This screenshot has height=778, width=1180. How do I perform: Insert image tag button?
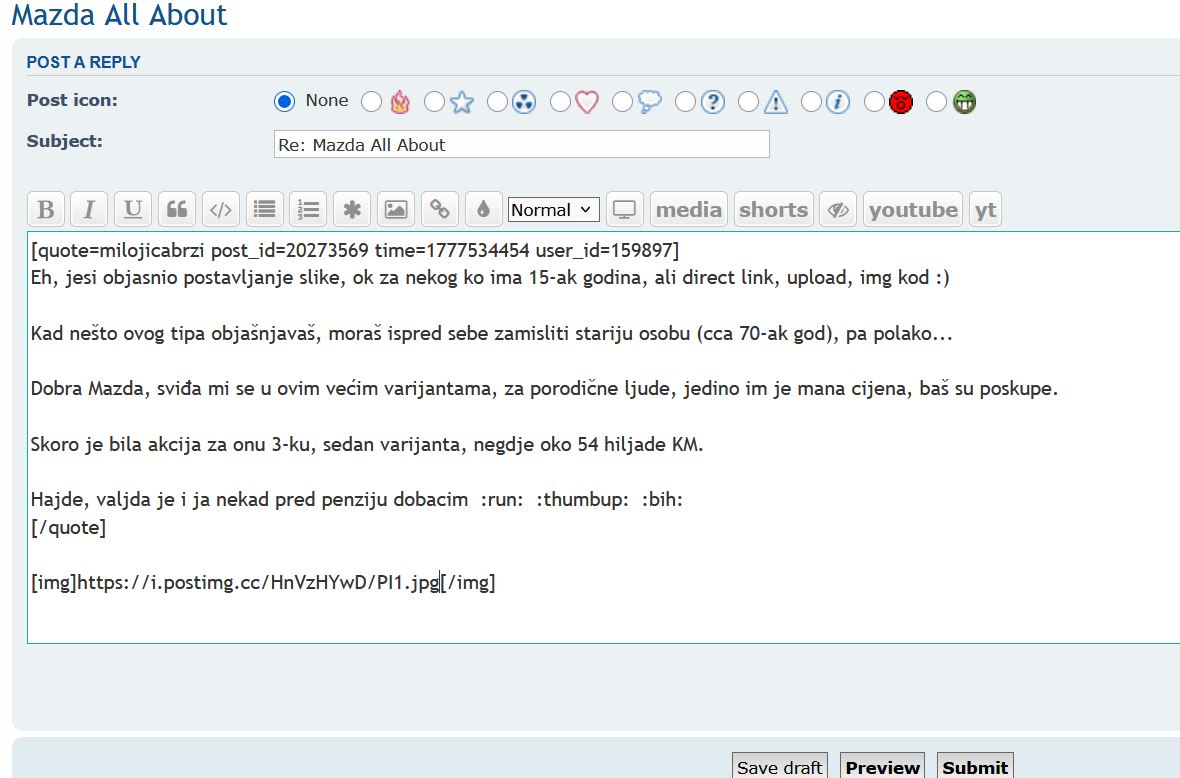coord(396,209)
